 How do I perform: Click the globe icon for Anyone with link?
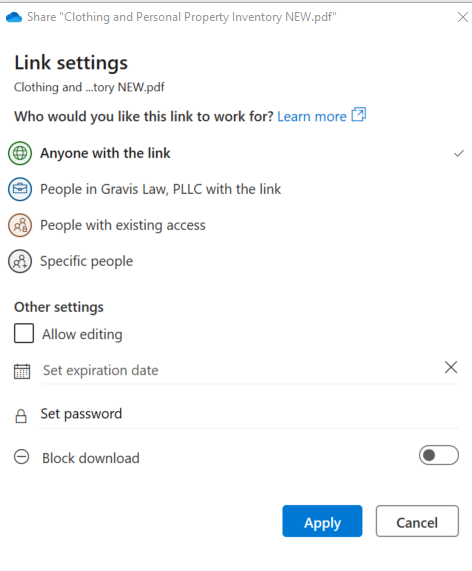[20, 153]
